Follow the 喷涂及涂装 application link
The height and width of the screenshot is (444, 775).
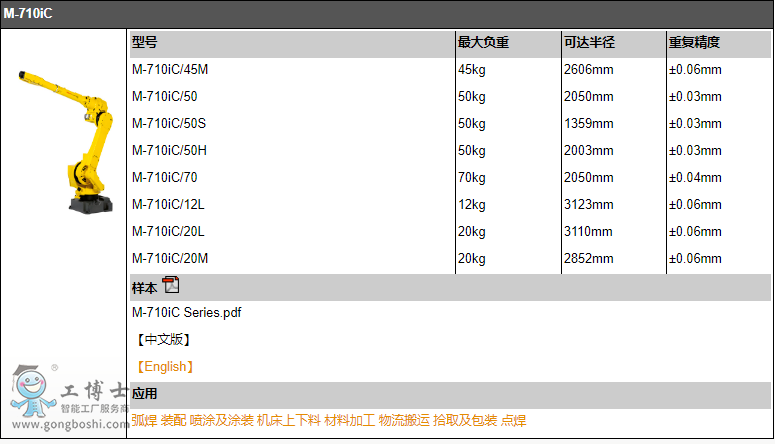(x=222, y=421)
